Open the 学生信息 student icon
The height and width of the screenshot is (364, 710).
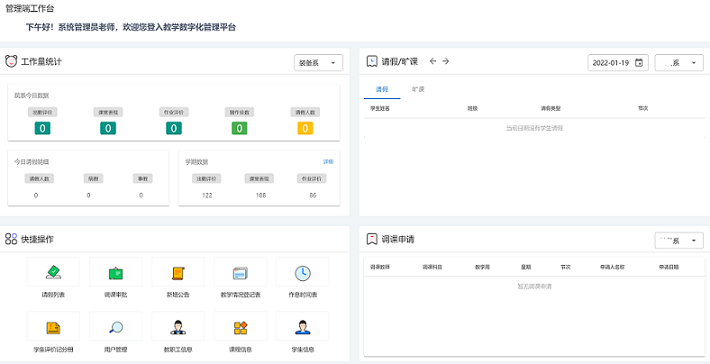(x=302, y=327)
